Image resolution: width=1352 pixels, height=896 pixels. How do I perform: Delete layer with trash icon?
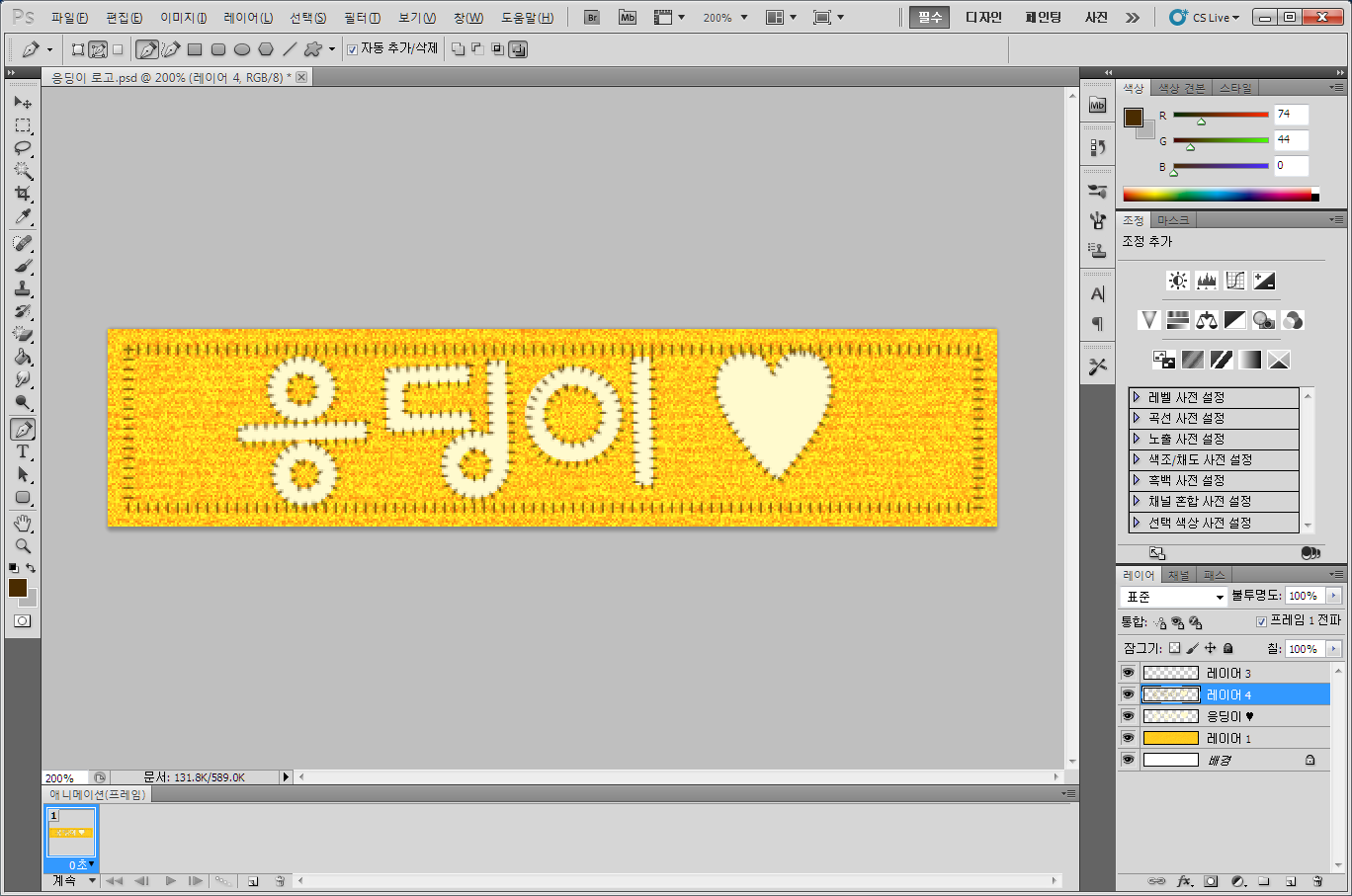pos(1317,880)
